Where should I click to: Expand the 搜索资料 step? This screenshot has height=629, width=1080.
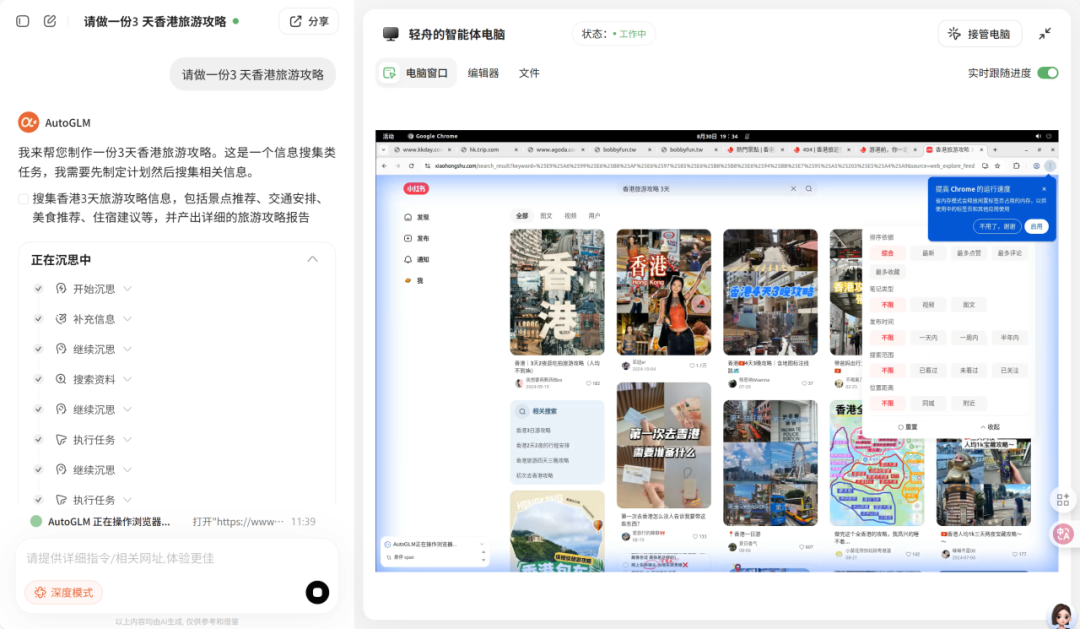pyautogui.click(x=128, y=379)
